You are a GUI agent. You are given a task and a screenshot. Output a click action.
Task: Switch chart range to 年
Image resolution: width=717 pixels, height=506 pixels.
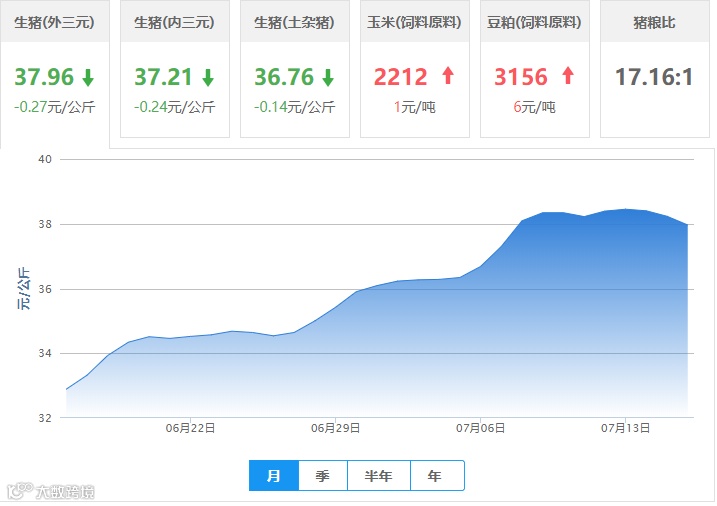(x=437, y=476)
